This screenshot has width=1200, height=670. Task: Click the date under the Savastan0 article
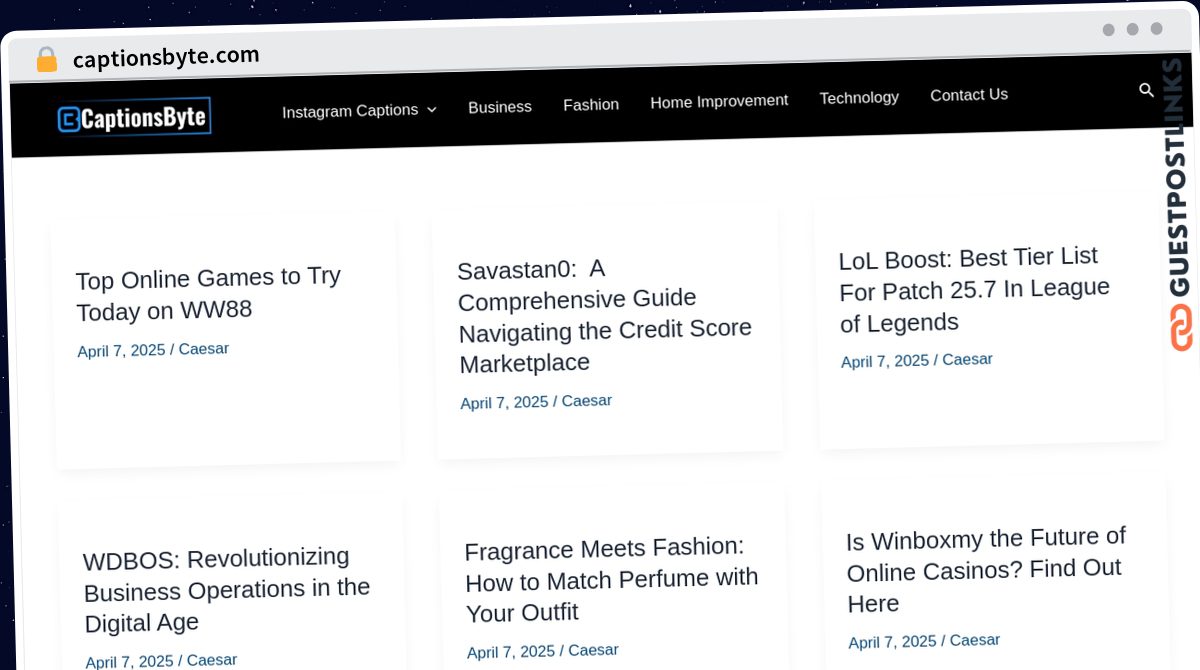(x=504, y=403)
